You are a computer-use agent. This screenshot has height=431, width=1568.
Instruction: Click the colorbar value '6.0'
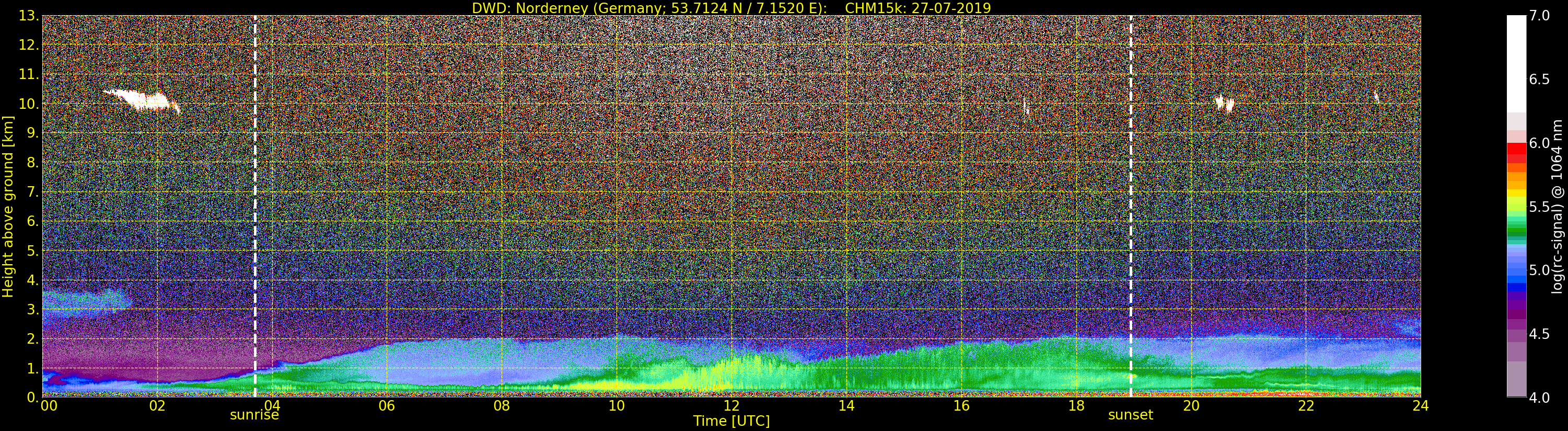pyautogui.click(x=1539, y=143)
